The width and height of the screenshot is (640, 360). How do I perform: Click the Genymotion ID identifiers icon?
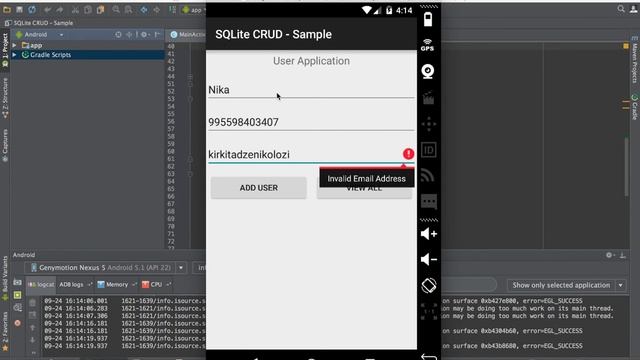point(429,150)
